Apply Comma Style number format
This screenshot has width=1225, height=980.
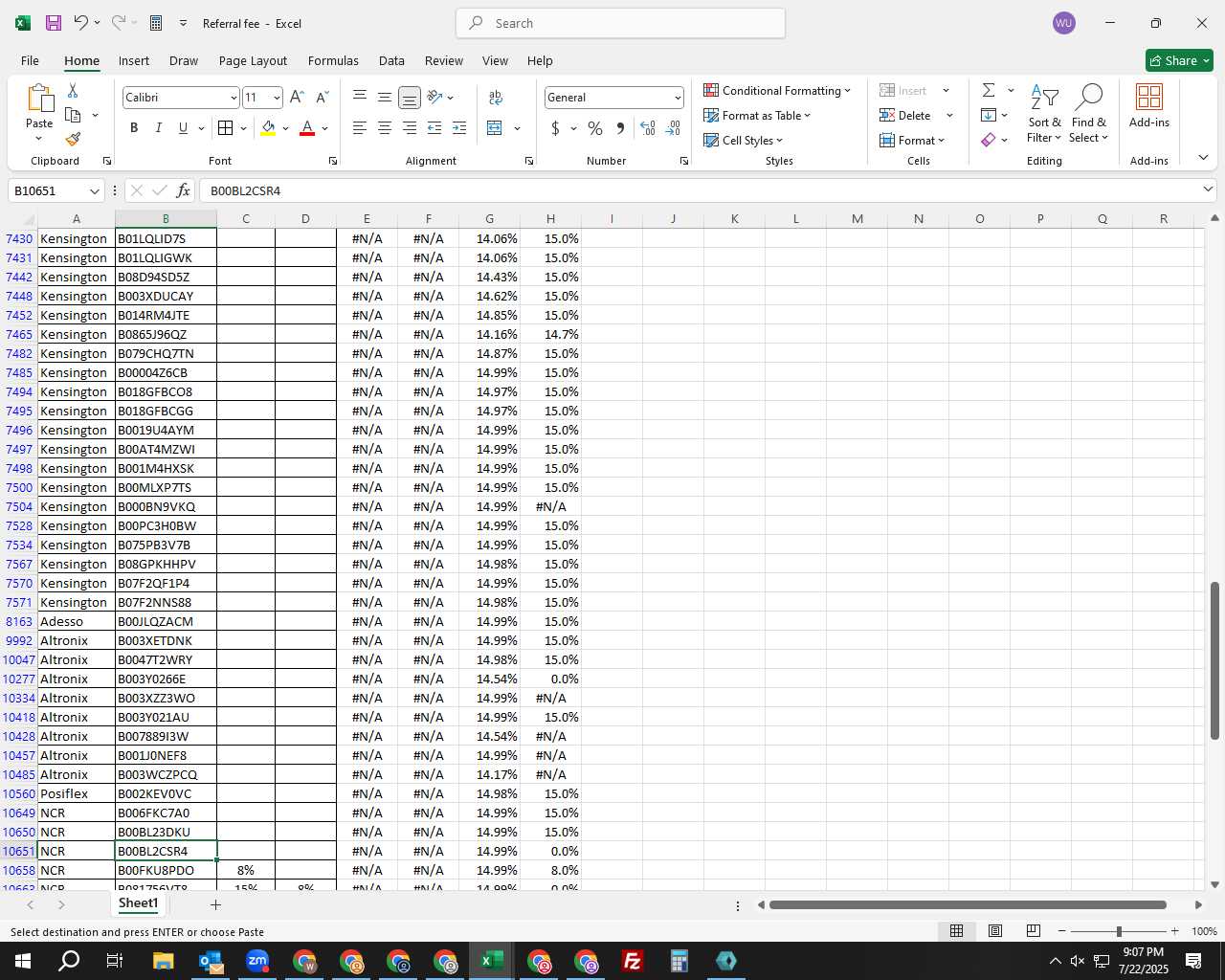point(620,128)
